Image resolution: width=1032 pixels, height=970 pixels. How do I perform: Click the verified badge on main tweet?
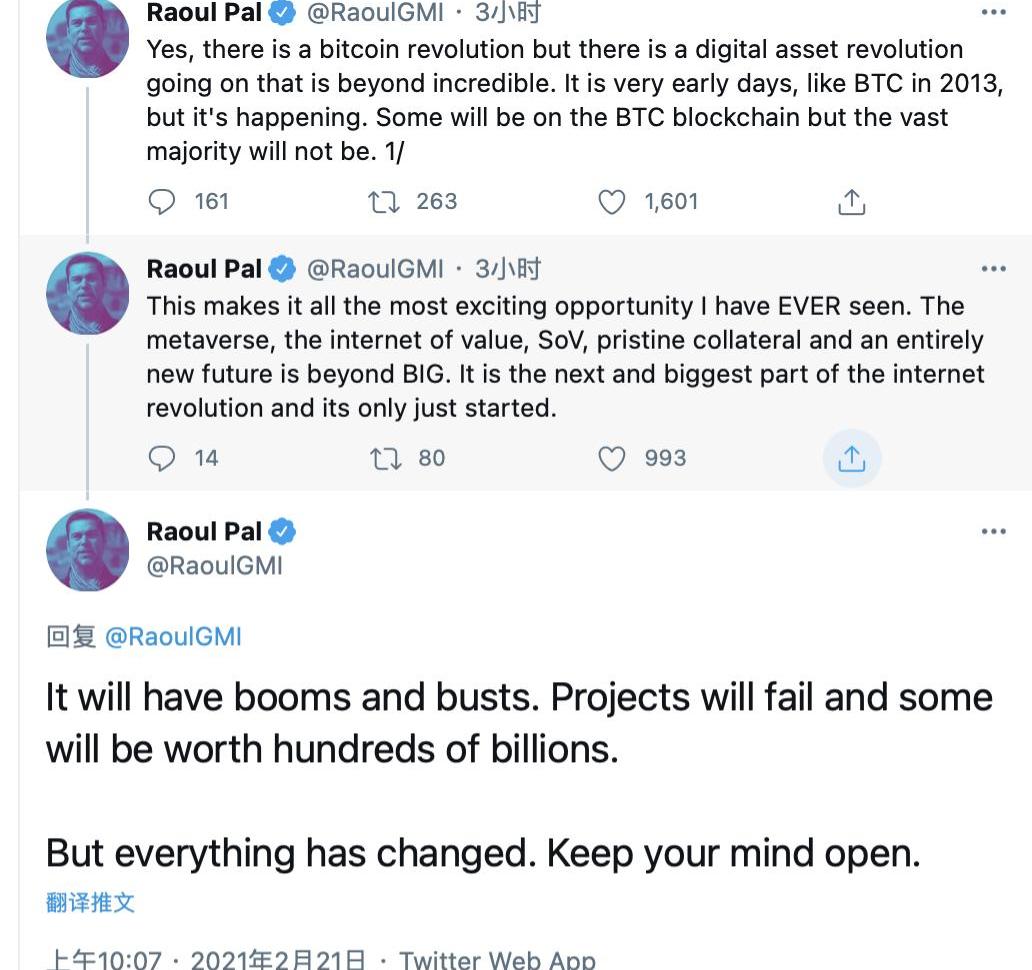(283, 531)
